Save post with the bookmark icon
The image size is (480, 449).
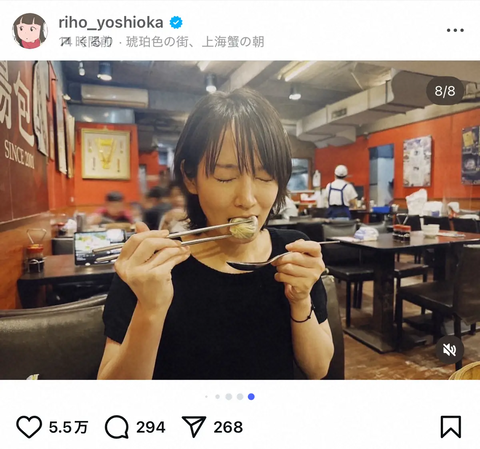coord(451,427)
